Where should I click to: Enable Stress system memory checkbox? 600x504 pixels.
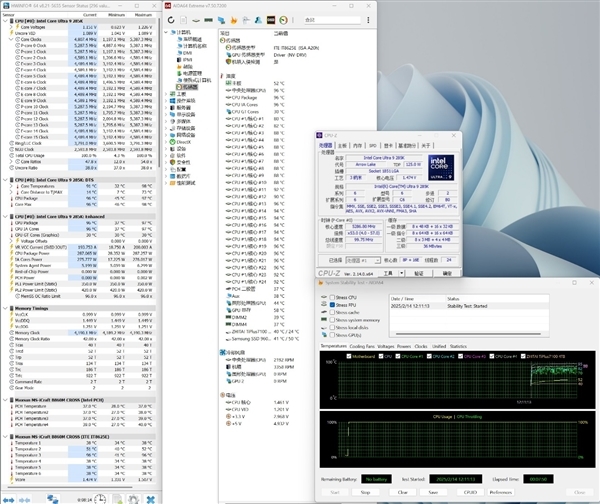tap(332, 320)
